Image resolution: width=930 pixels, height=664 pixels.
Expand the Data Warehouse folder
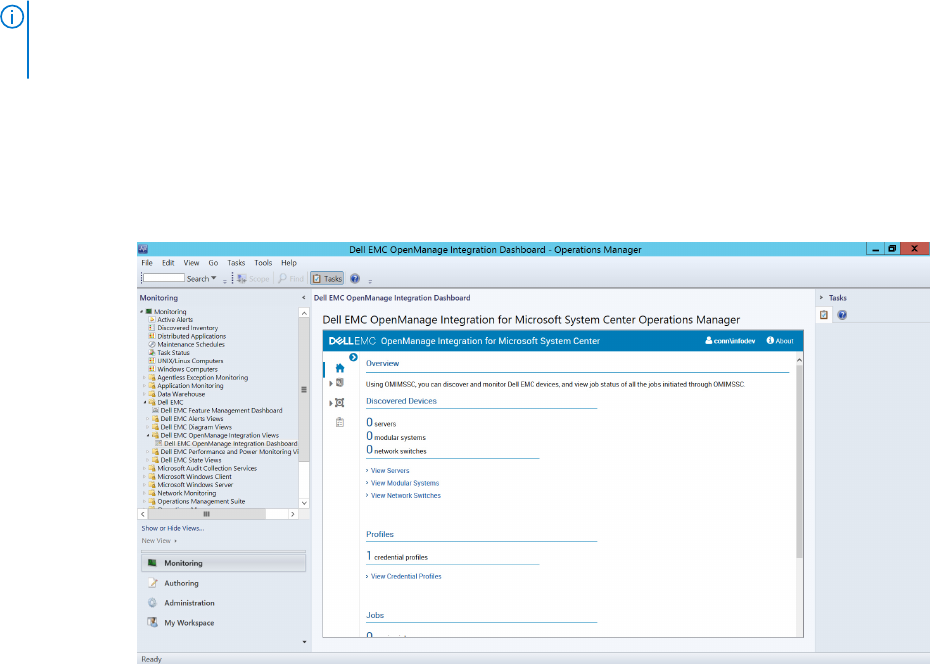point(144,394)
